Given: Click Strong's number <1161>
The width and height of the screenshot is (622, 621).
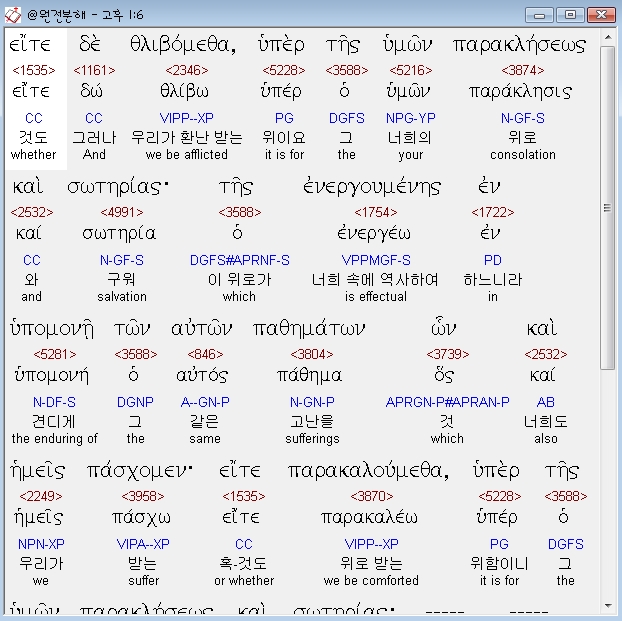Looking at the screenshot, I should (x=94, y=71).
